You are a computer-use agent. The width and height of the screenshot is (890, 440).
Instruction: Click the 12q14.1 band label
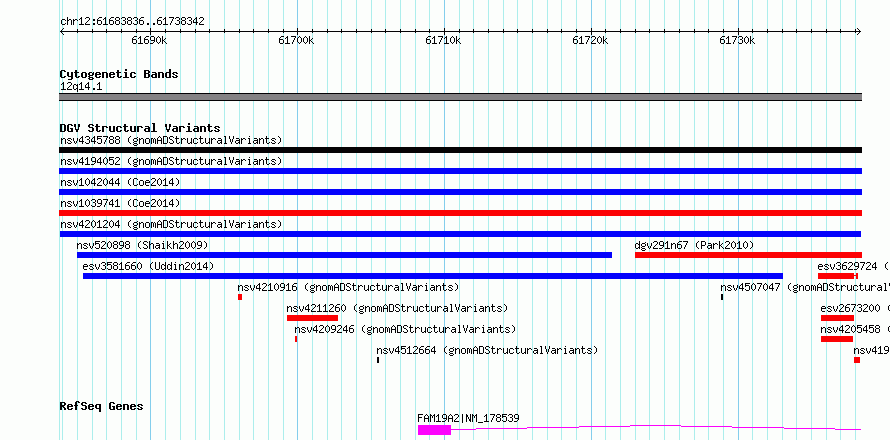(x=81, y=86)
